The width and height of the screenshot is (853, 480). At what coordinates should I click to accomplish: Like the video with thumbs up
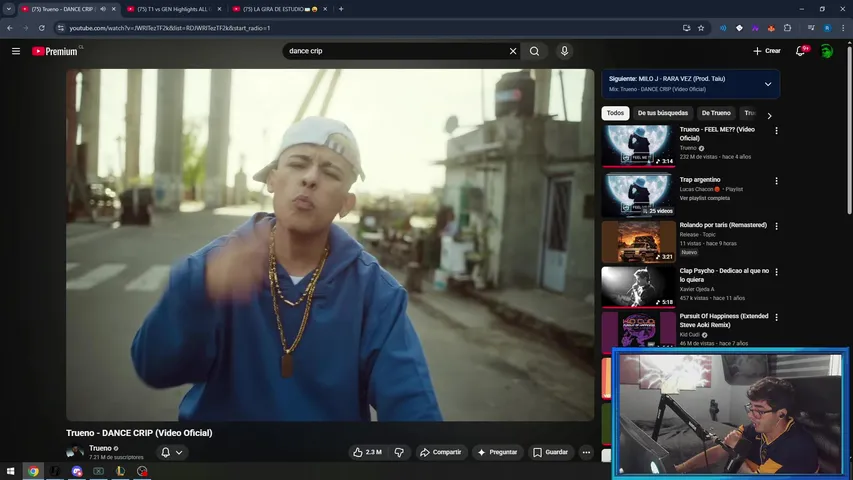tap(367, 452)
